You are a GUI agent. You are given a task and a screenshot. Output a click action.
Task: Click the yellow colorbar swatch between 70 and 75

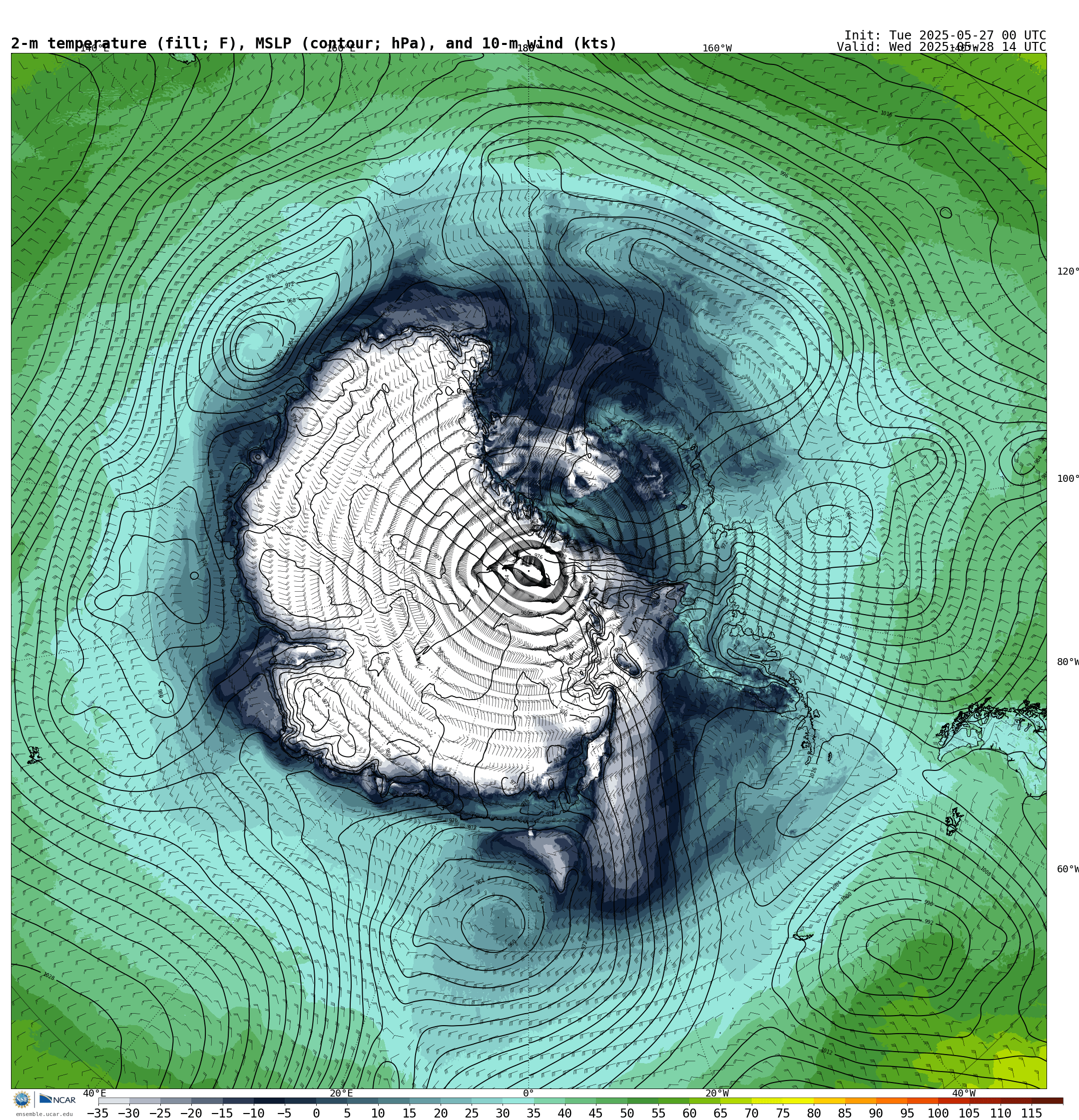click(767, 1101)
